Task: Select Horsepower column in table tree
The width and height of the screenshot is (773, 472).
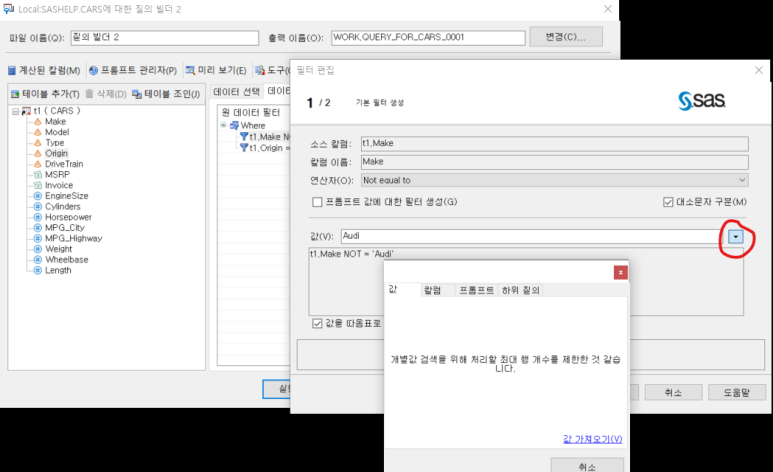Action: (x=68, y=217)
